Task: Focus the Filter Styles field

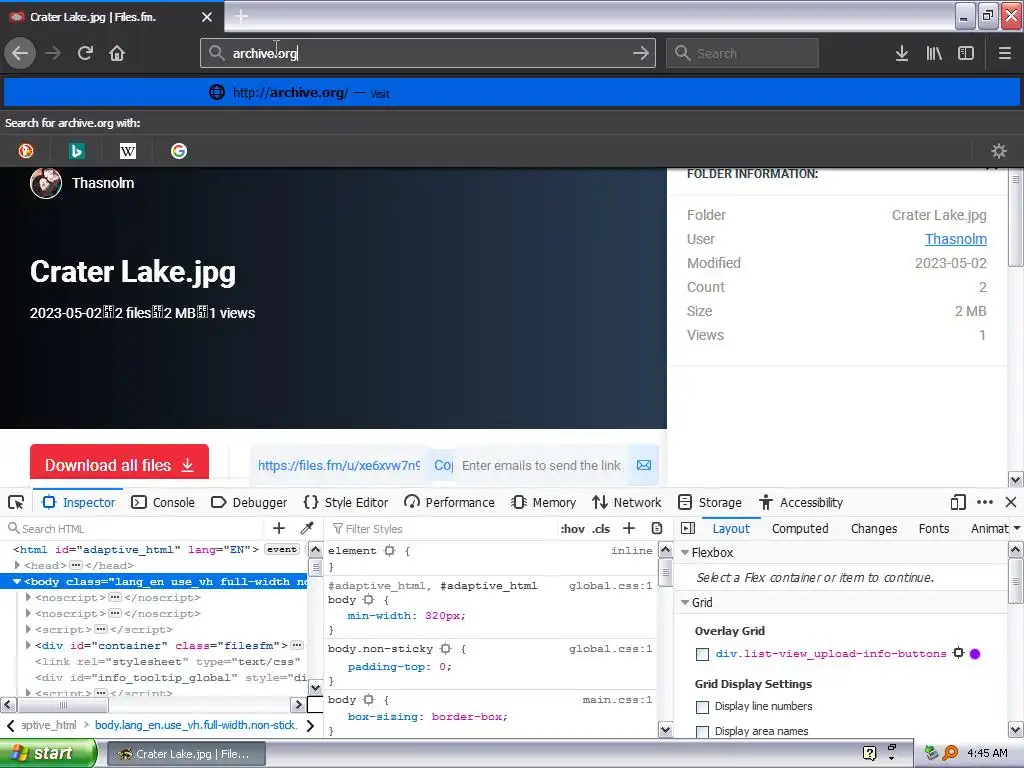Action: pos(442,528)
